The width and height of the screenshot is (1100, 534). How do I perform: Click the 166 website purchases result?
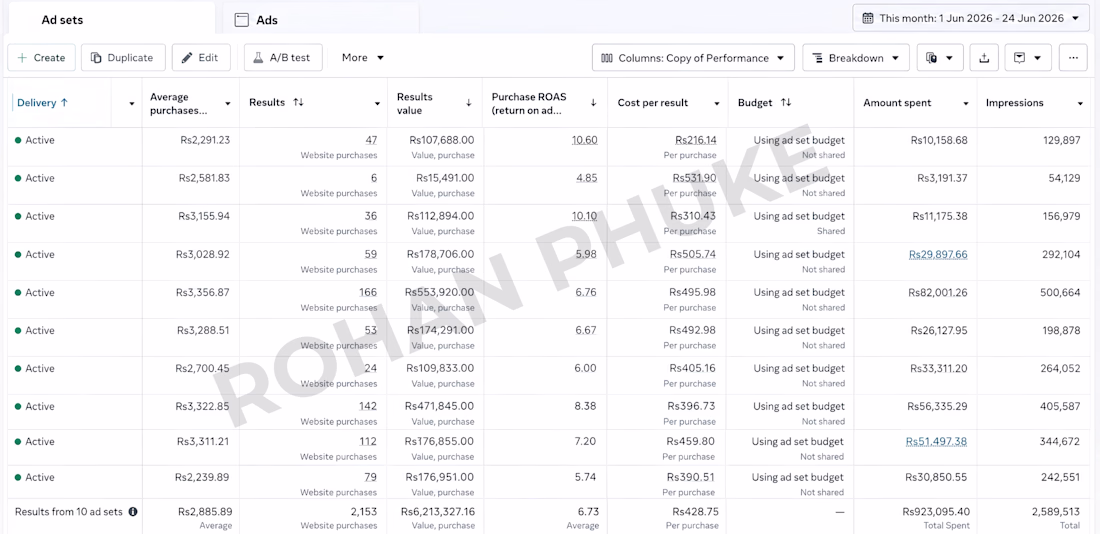click(368, 293)
